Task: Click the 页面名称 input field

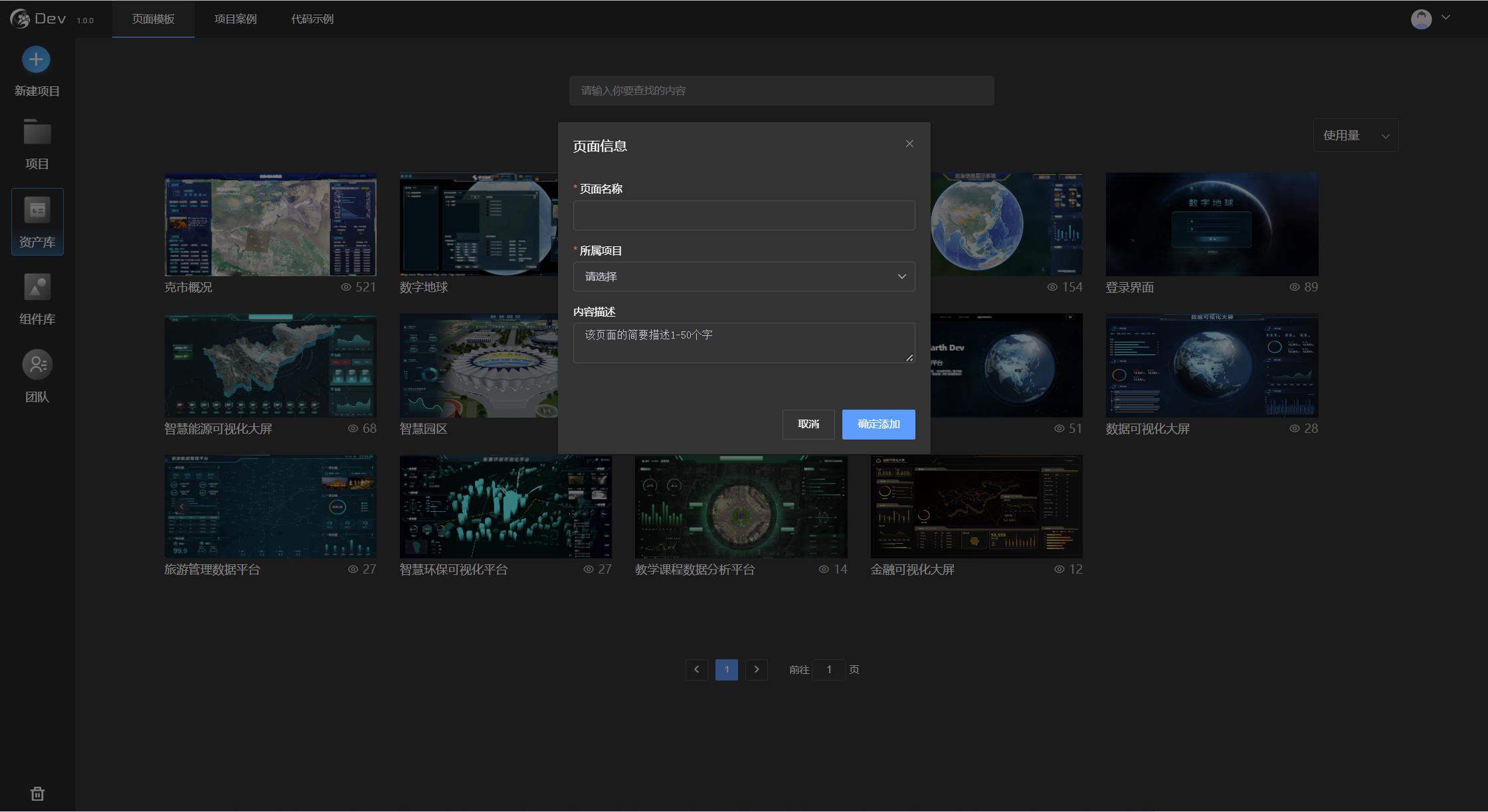Action: point(744,215)
